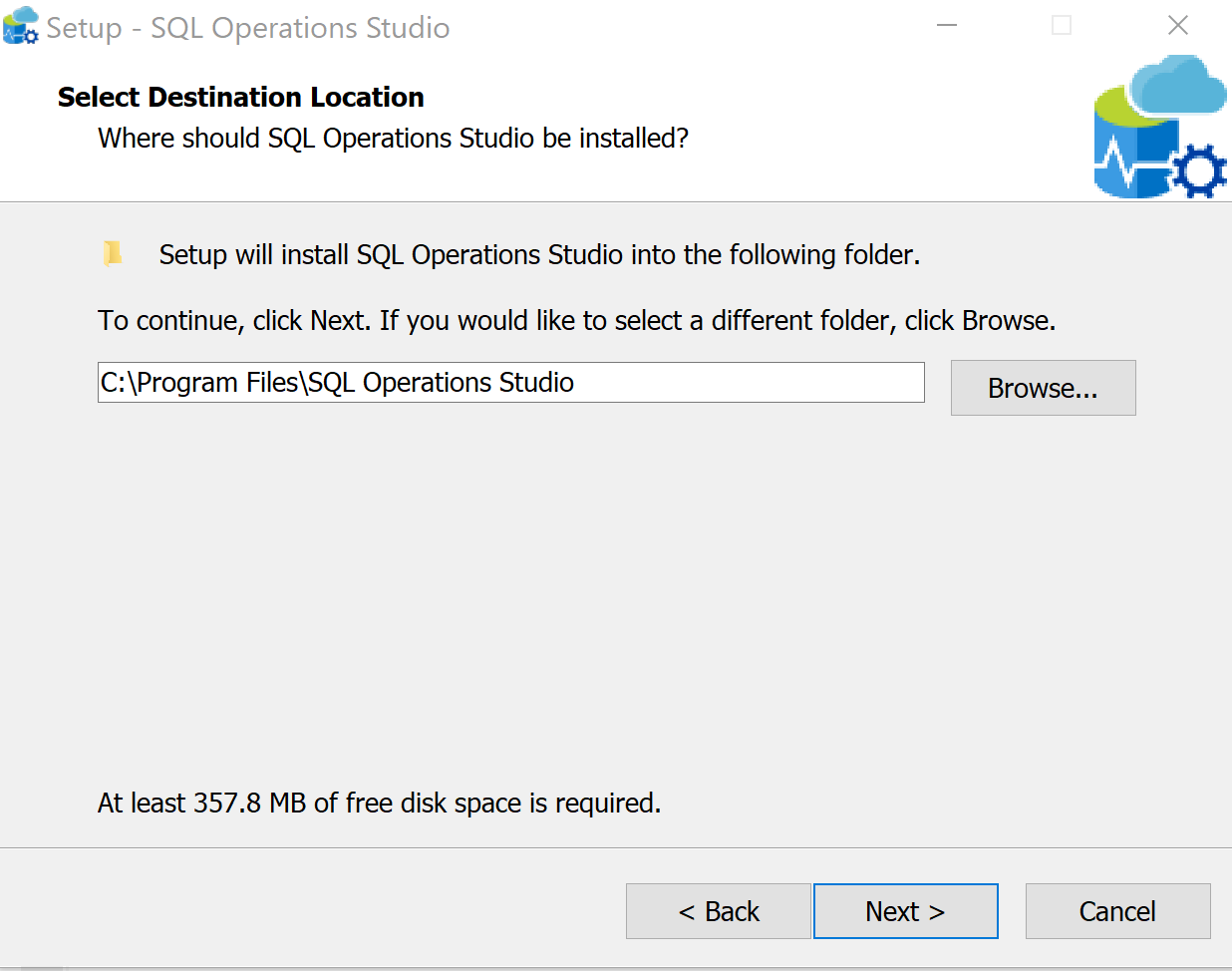Click the installer icon in the title bar
The image size is (1232, 971).
(x=20, y=25)
